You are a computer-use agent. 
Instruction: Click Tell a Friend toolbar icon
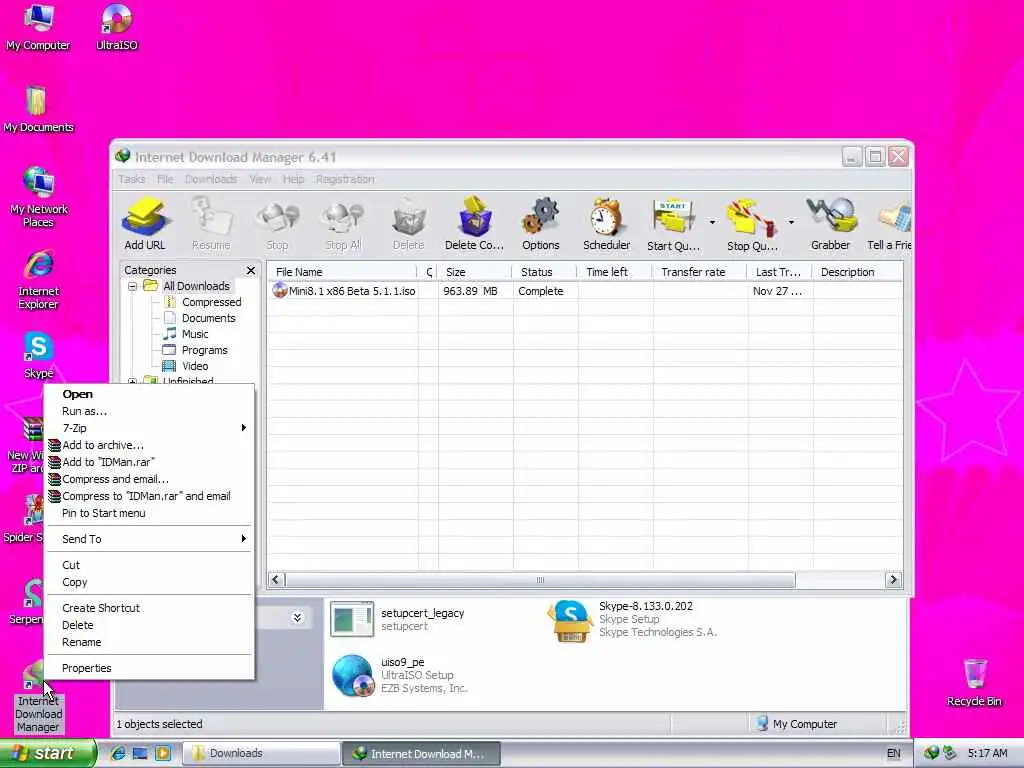click(x=890, y=224)
